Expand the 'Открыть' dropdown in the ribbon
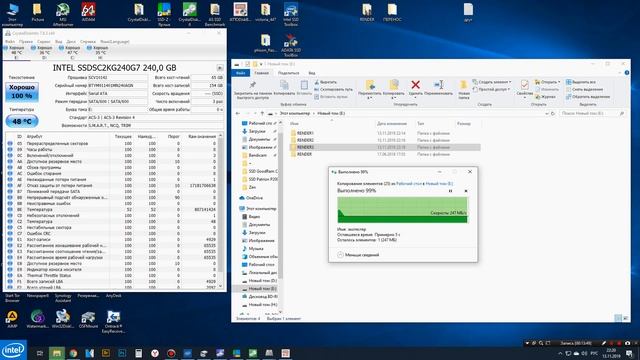 tap(548, 82)
